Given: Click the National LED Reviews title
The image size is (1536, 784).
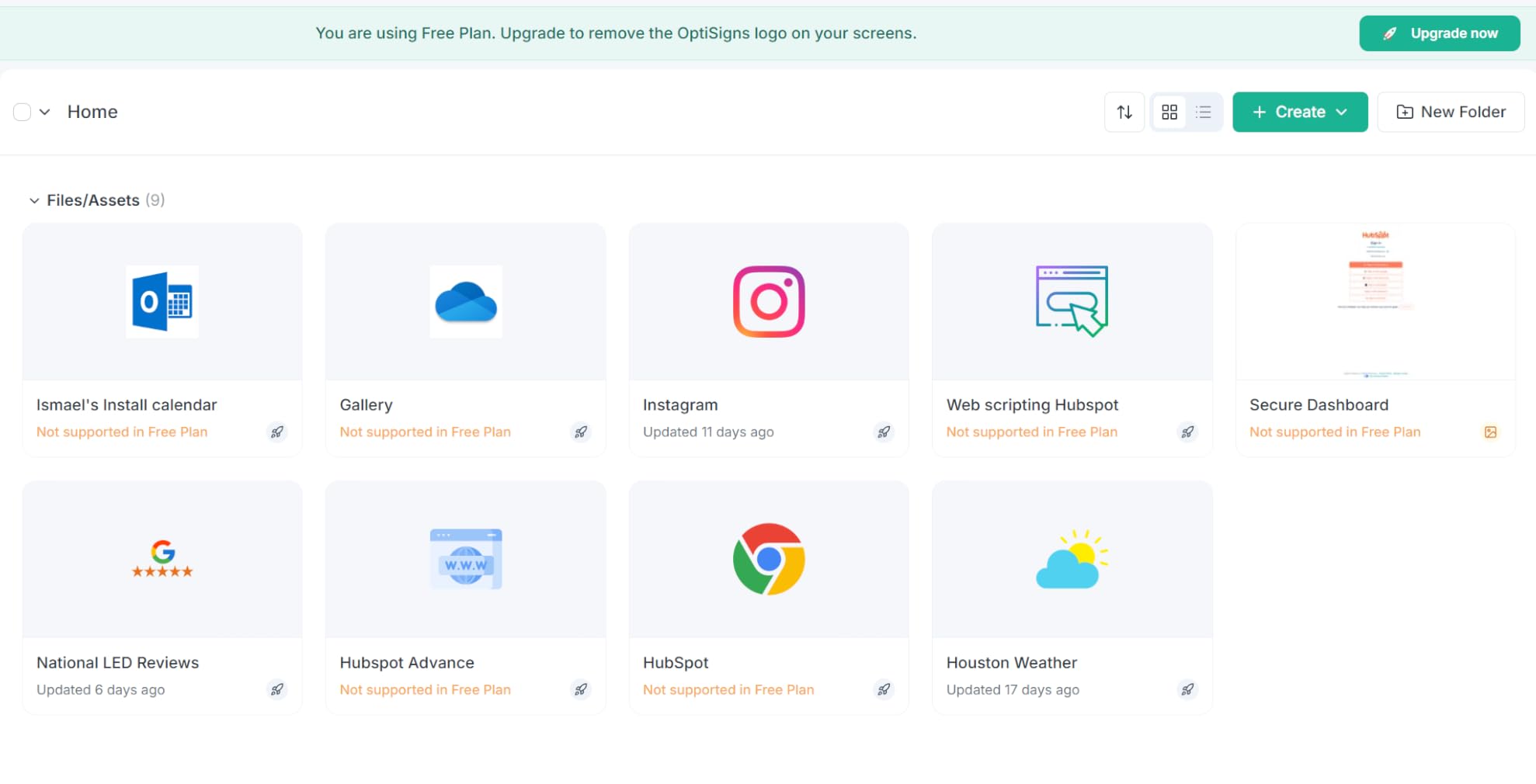Looking at the screenshot, I should (x=117, y=662).
